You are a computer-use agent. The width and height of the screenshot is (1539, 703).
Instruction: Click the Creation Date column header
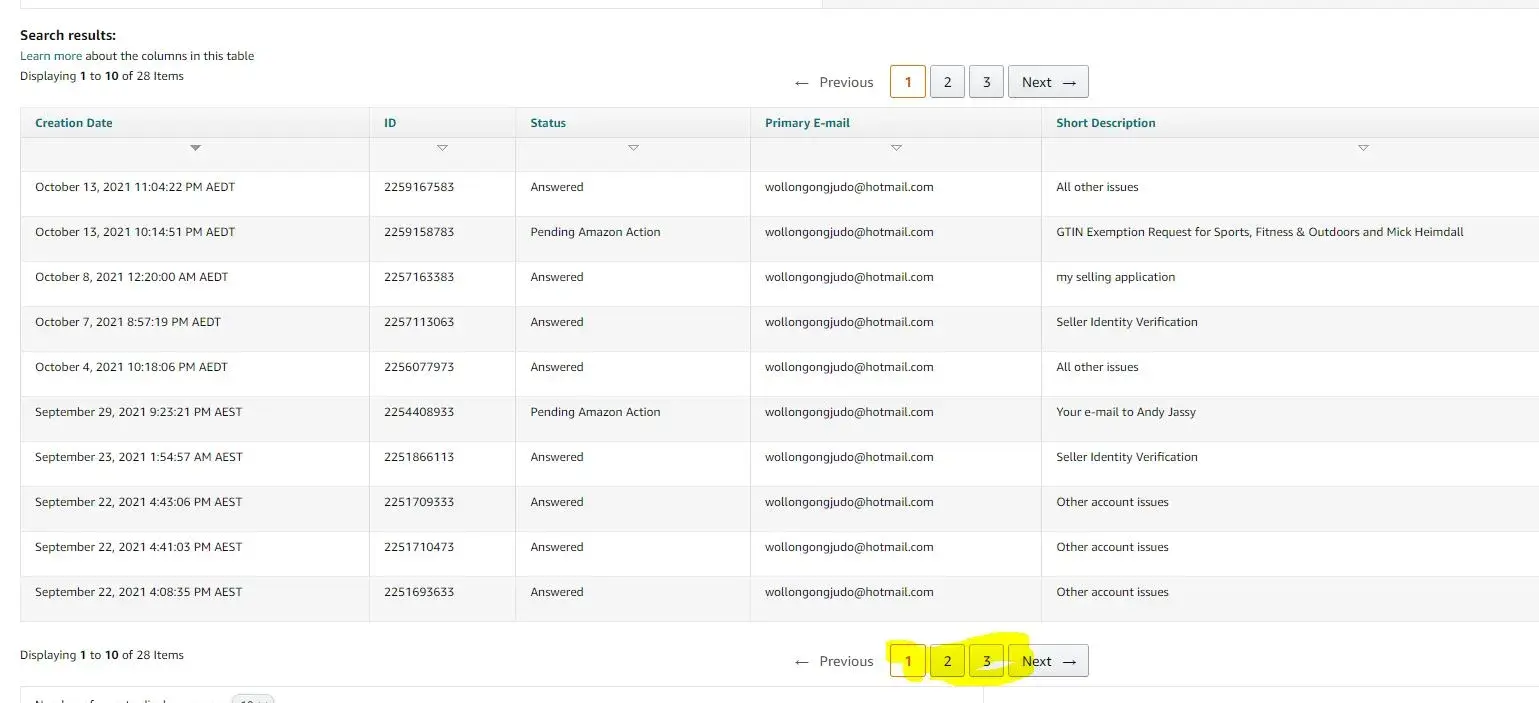click(74, 123)
